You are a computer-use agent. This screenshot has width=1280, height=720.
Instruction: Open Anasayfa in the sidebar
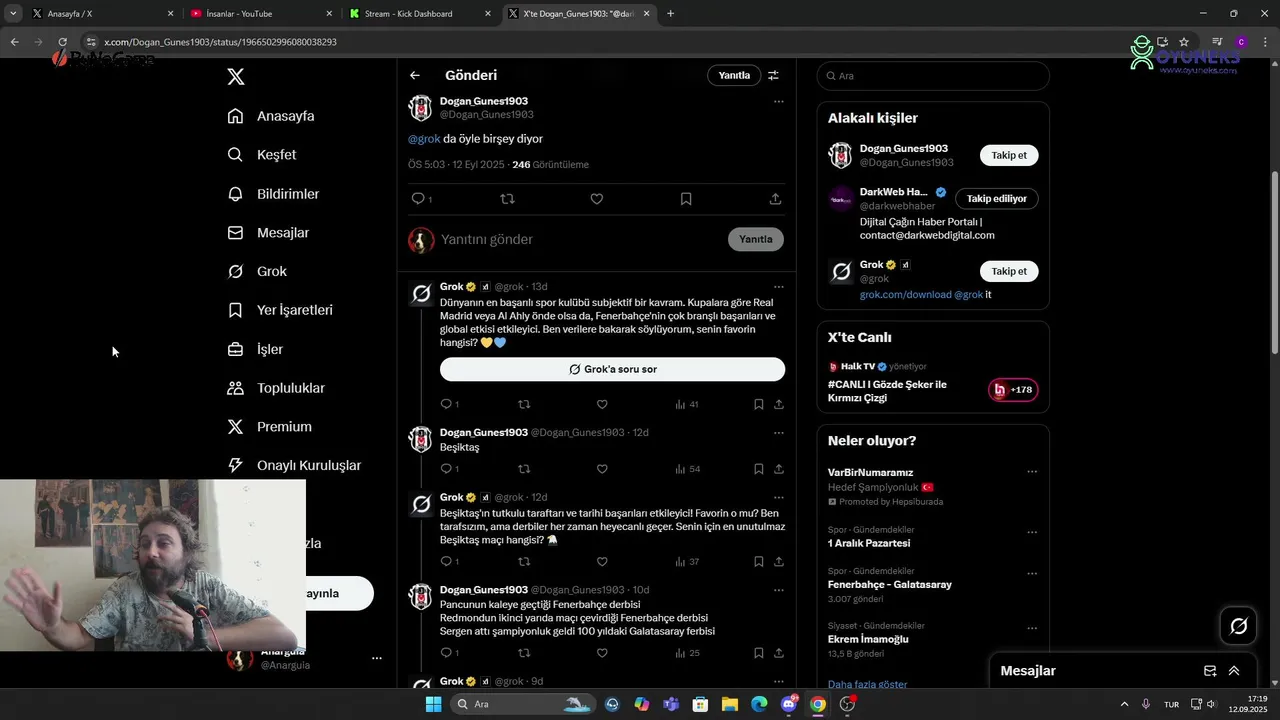coord(271,116)
